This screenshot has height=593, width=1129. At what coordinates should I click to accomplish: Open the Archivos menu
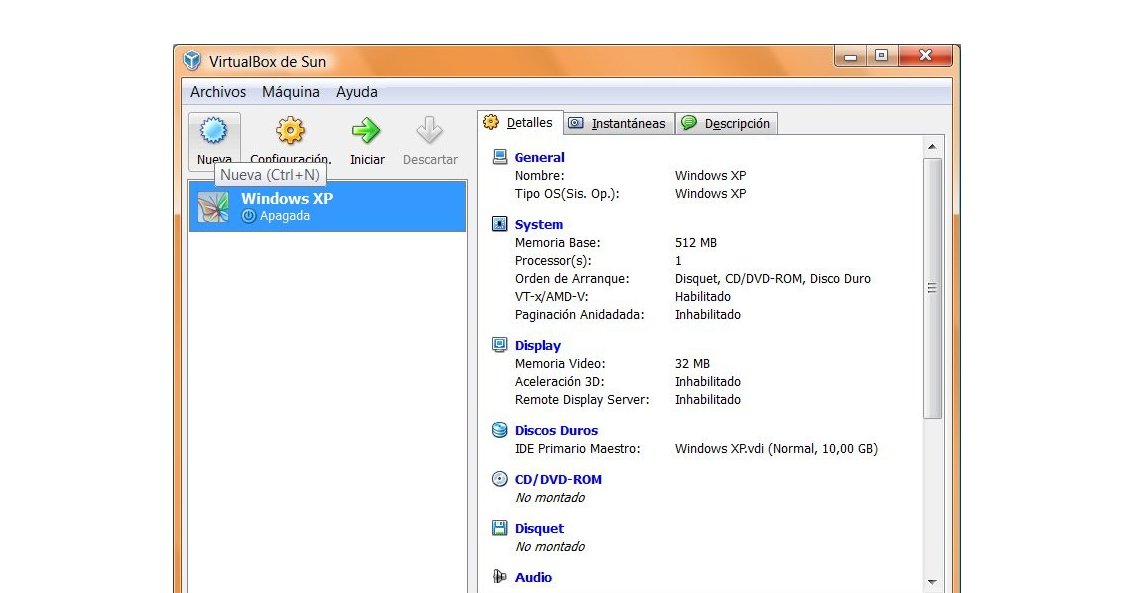pos(218,91)
